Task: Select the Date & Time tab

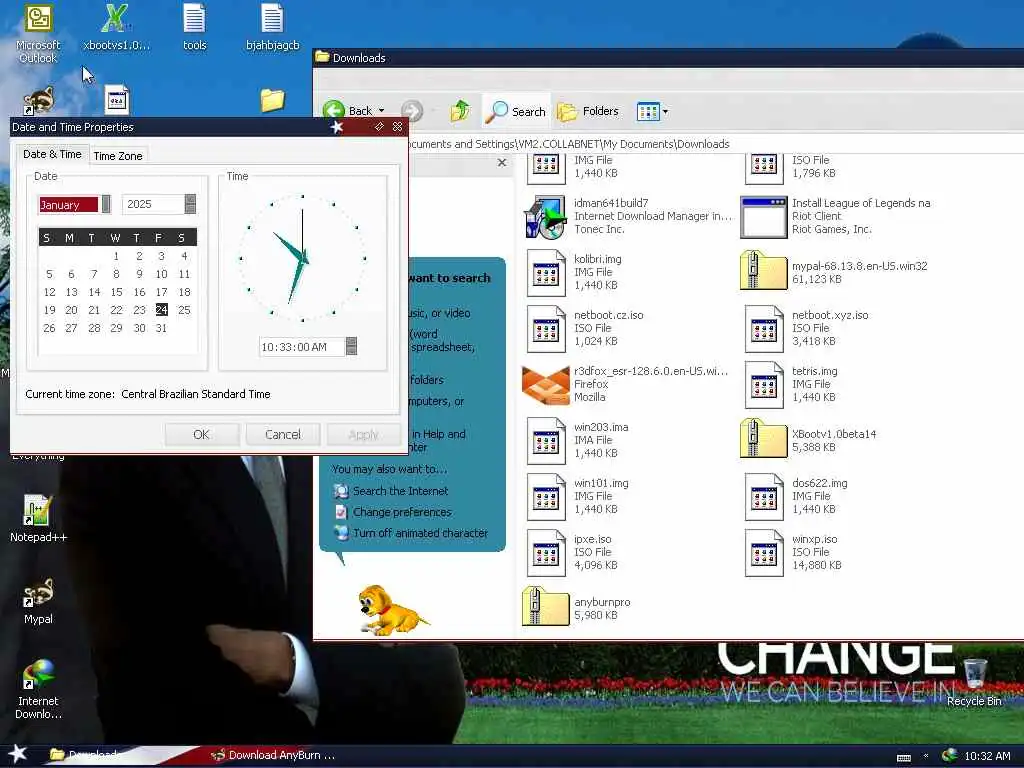Action: coord(52,154)
